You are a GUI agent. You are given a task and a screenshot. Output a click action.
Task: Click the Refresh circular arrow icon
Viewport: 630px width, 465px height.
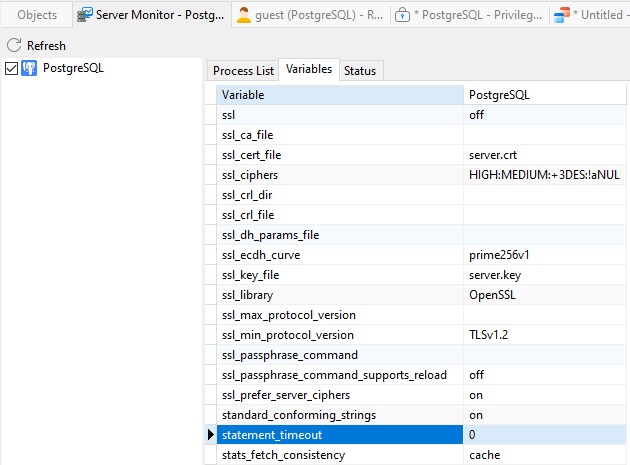point(14,45)
